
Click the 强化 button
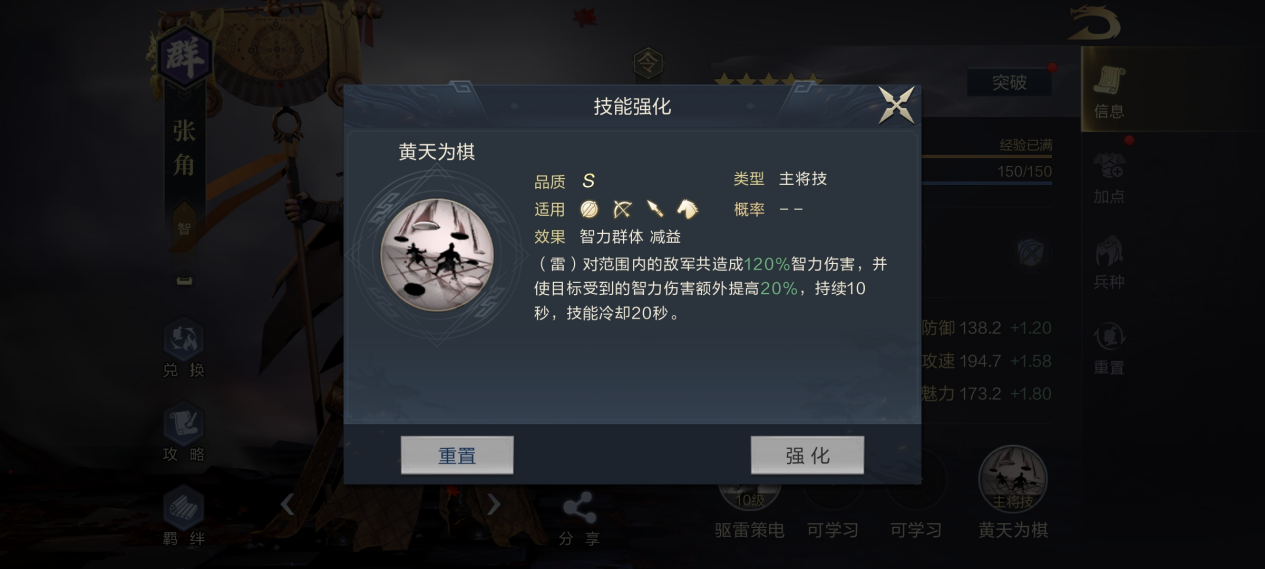point(807,455)
